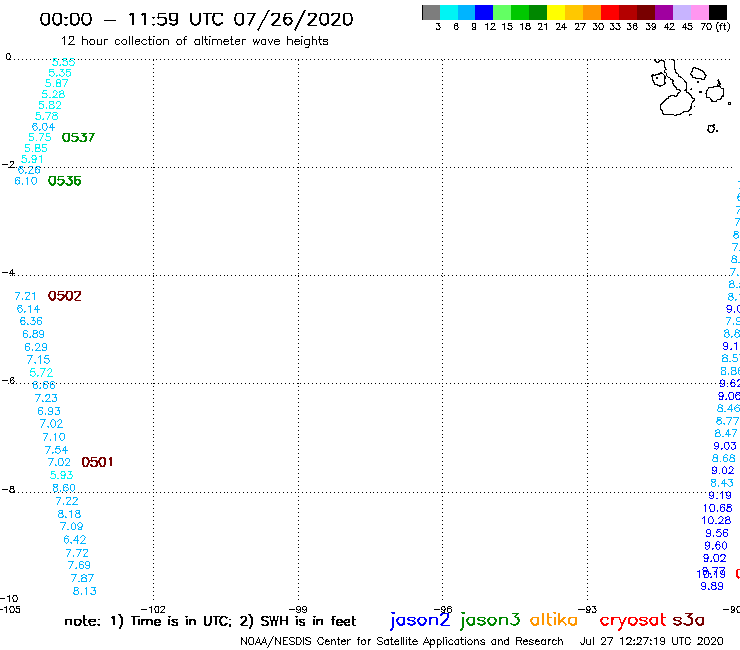Click the wave height value 5.35
Viewport: 740px width, 650px height.
(60, 73)
